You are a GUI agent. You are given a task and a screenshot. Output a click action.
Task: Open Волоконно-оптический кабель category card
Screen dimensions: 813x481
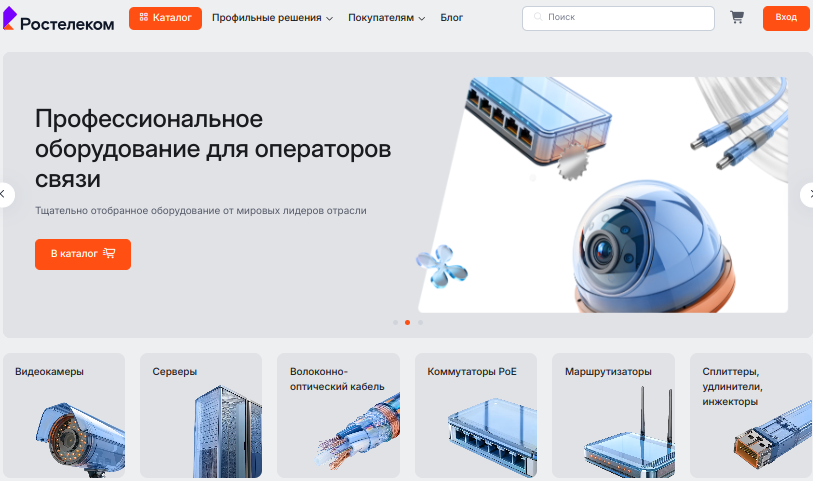[338, 415]
